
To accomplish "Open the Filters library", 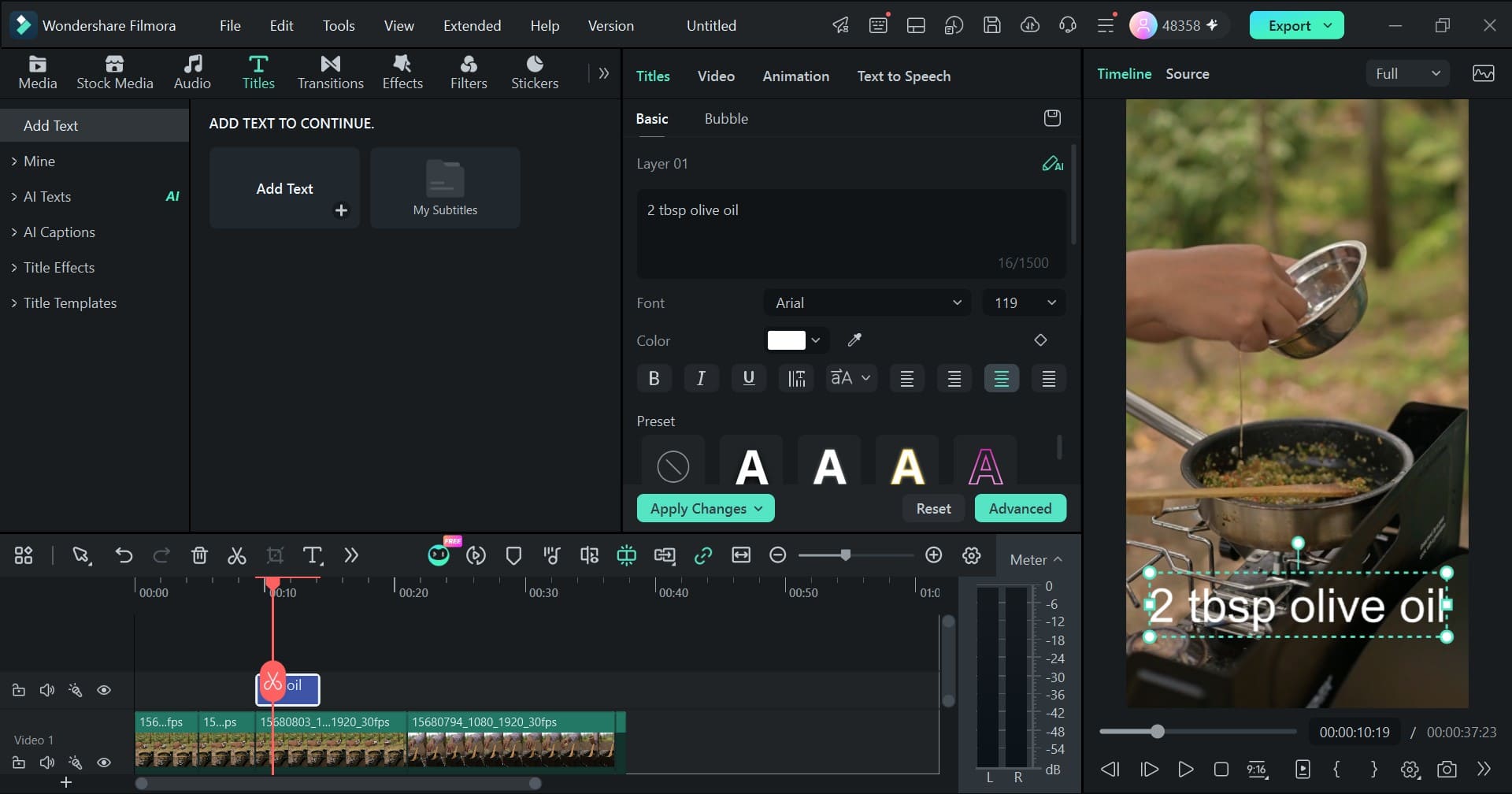I will tap(469, 72).
